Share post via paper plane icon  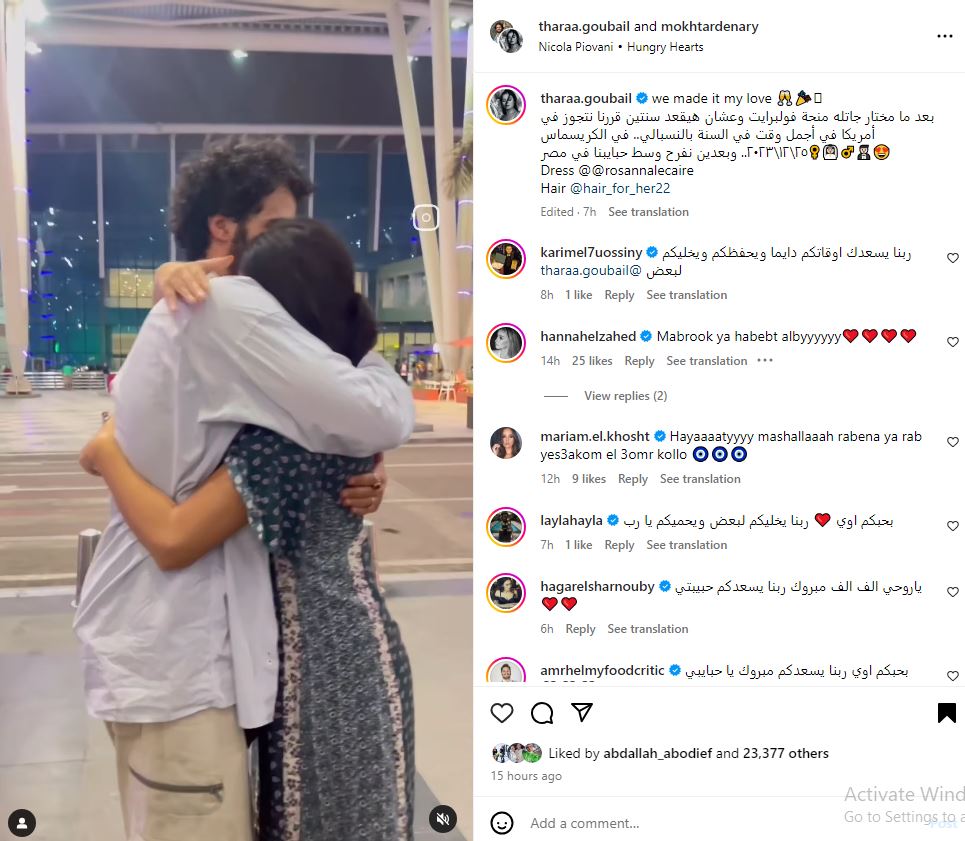click(582, 712)
